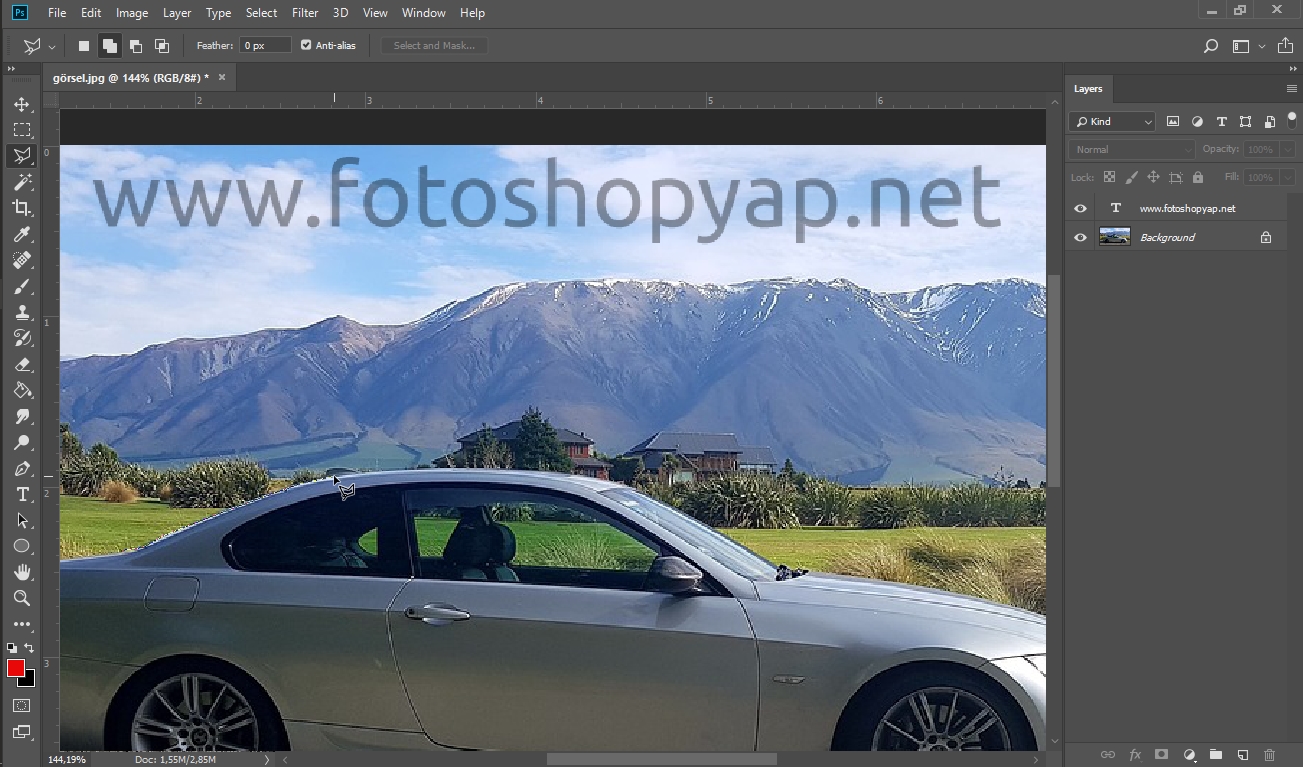Select the Smudge tool
This screenshot has height=767, width=1303.
tap(22, 416)
